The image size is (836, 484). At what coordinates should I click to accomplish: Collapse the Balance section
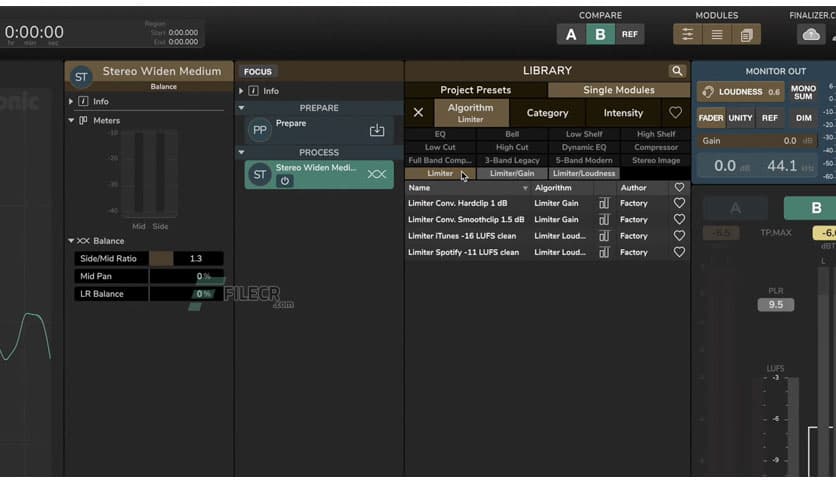(x=71, y=241)
